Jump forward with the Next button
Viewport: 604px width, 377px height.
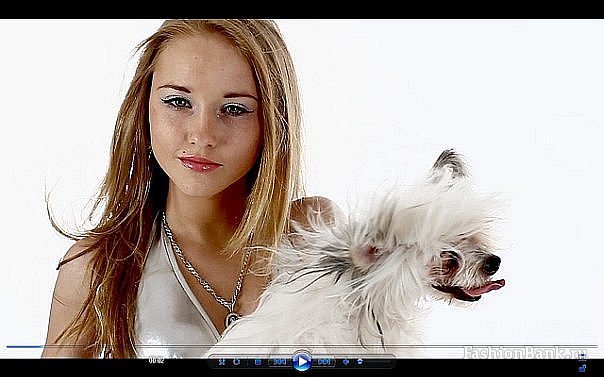(x=324, y=362)
